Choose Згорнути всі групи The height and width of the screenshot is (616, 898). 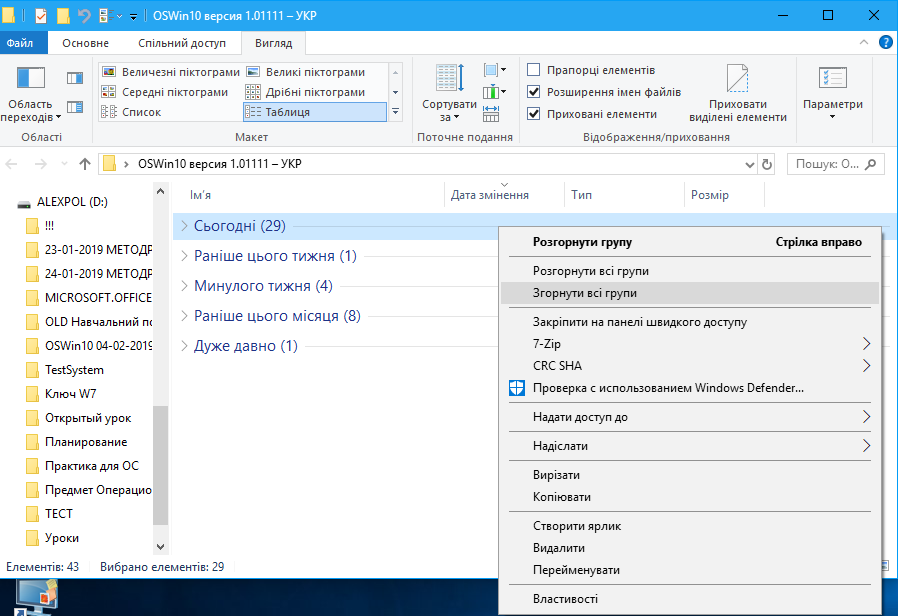[690, 293]
